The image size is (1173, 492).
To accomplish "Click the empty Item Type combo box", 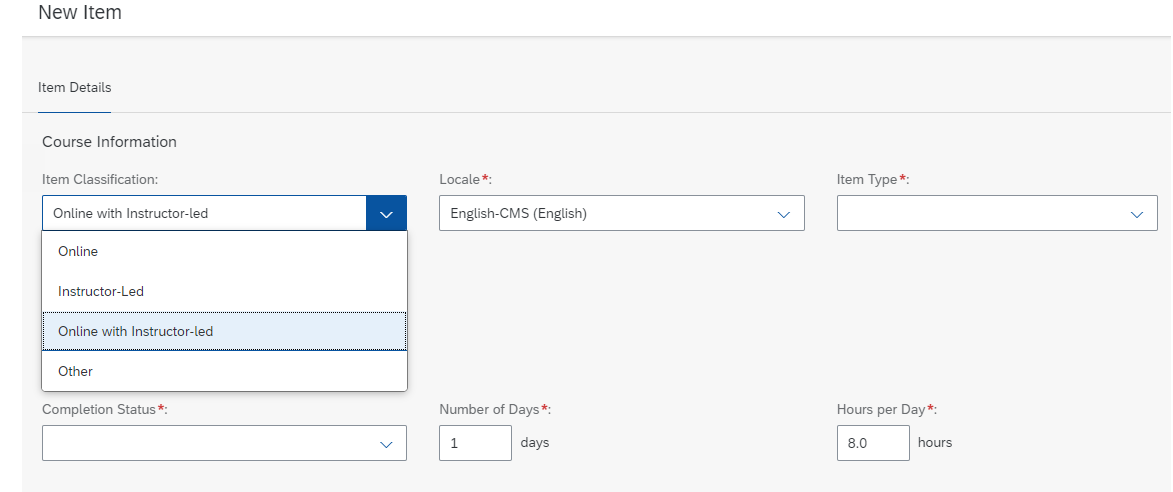I will tap(997, 213).
